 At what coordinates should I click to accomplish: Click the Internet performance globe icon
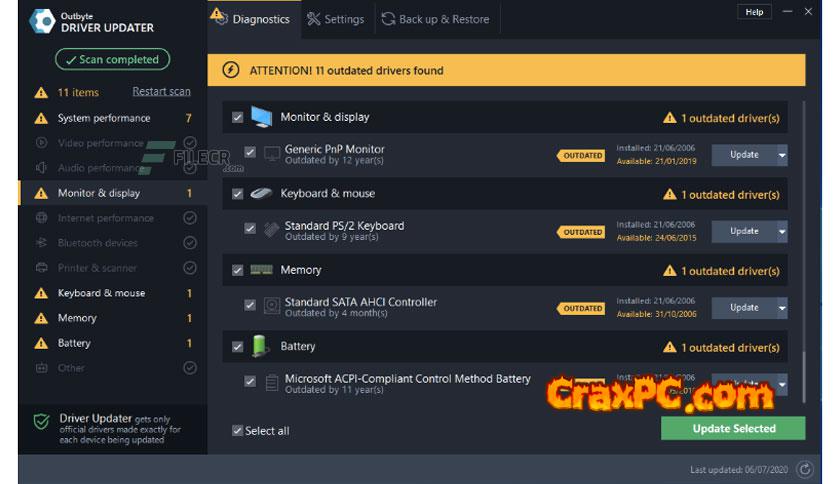pyautogui.click(x=42, y=217)
